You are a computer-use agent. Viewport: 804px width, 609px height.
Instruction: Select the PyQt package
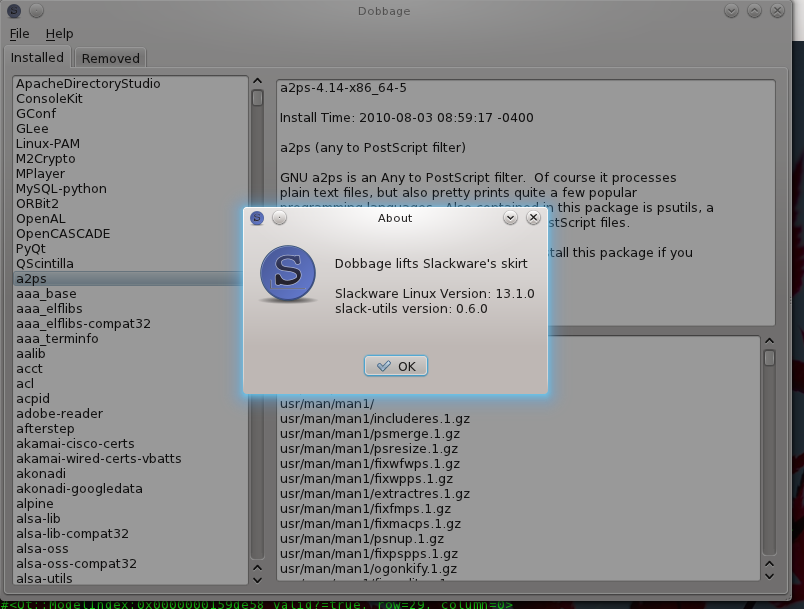coord(130,249)
